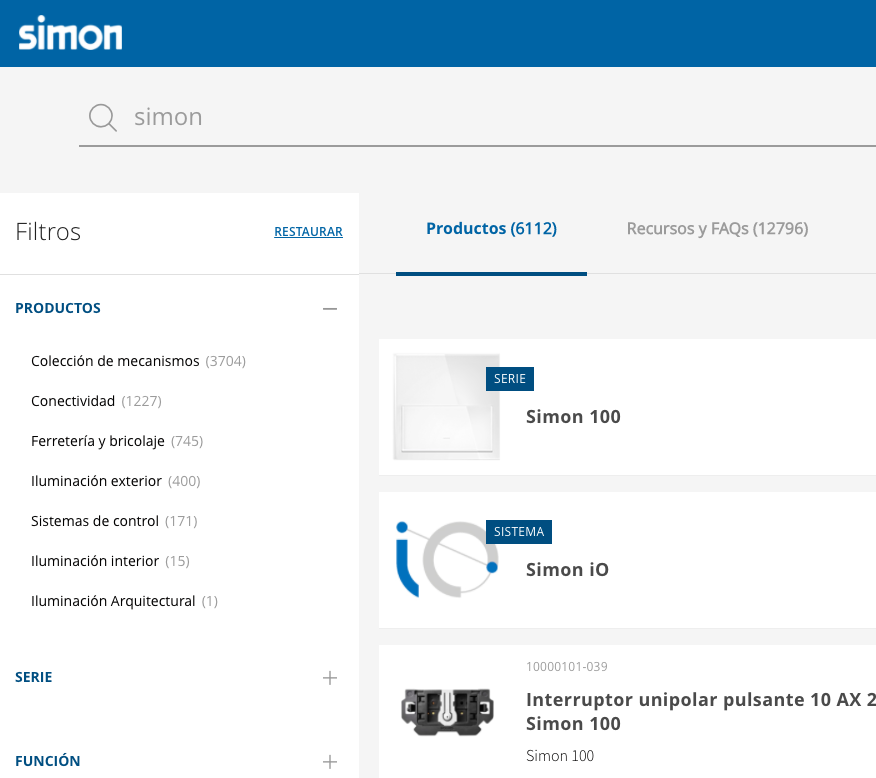Image resolution: width=876 pixels, height=778 pixels.
Task: Expand the SERIE filter section plus icon
Action: click(330, 678)
